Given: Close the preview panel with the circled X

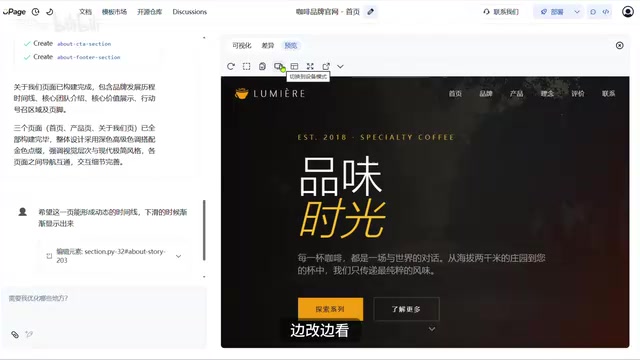Looking at the screenshot, I should pyautogui.click(x=620, y=45).
